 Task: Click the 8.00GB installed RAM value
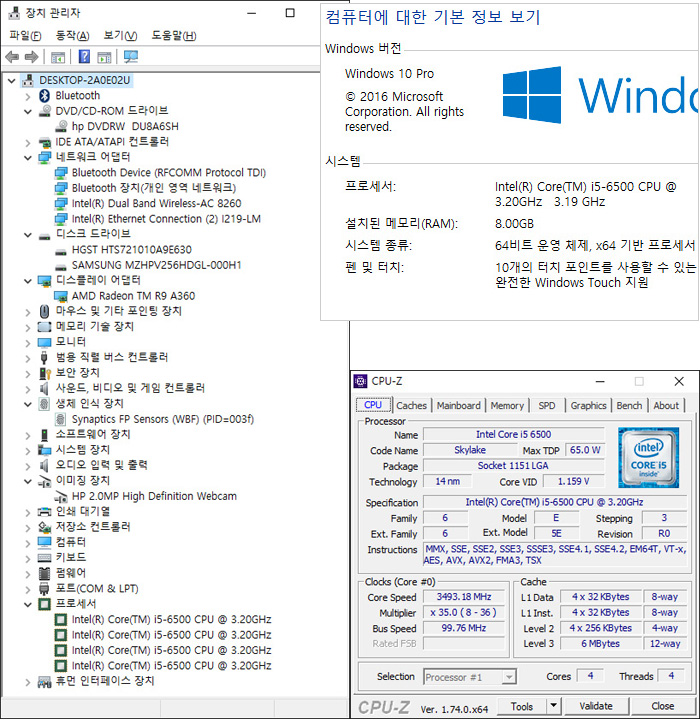click(514, 224)
